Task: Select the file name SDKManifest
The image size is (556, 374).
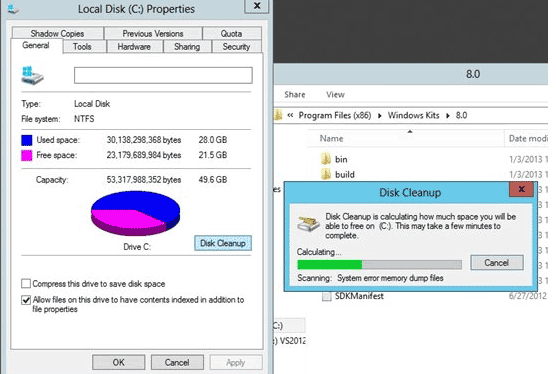Action: 359,296
